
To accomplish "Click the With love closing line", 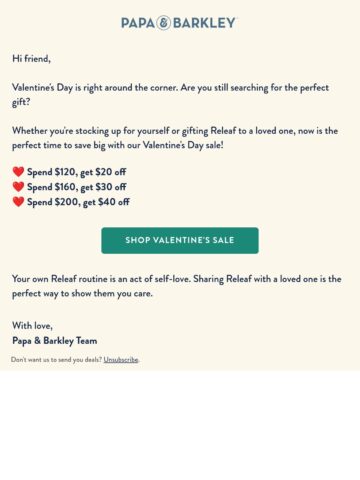I will point(32,326).
